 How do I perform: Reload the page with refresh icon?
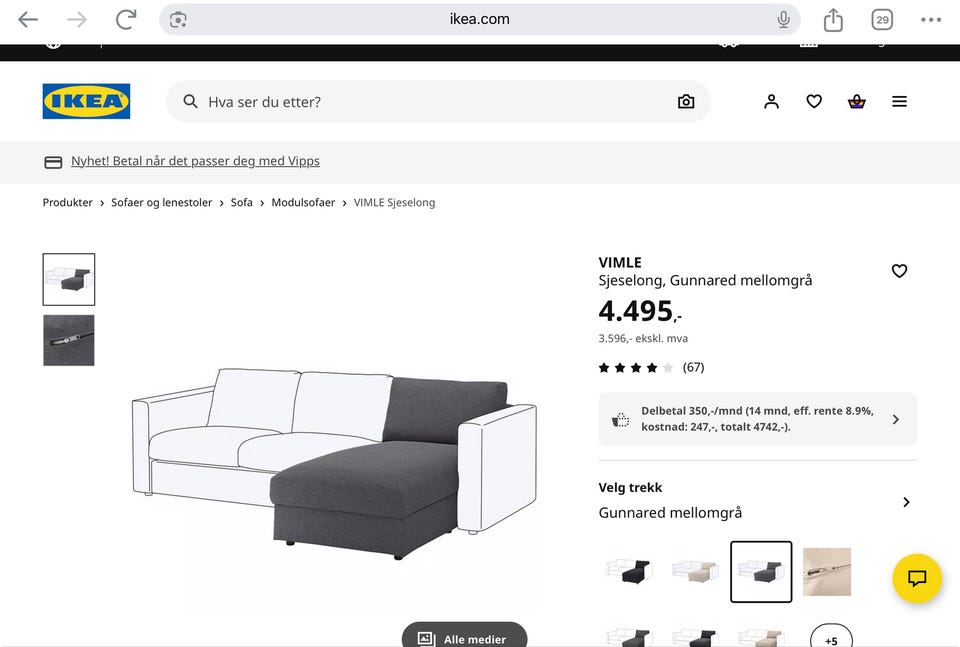[x=126, y=20]
